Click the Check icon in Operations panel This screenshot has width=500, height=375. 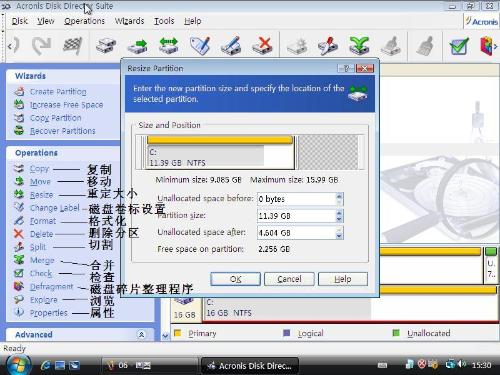pos(19,273)
